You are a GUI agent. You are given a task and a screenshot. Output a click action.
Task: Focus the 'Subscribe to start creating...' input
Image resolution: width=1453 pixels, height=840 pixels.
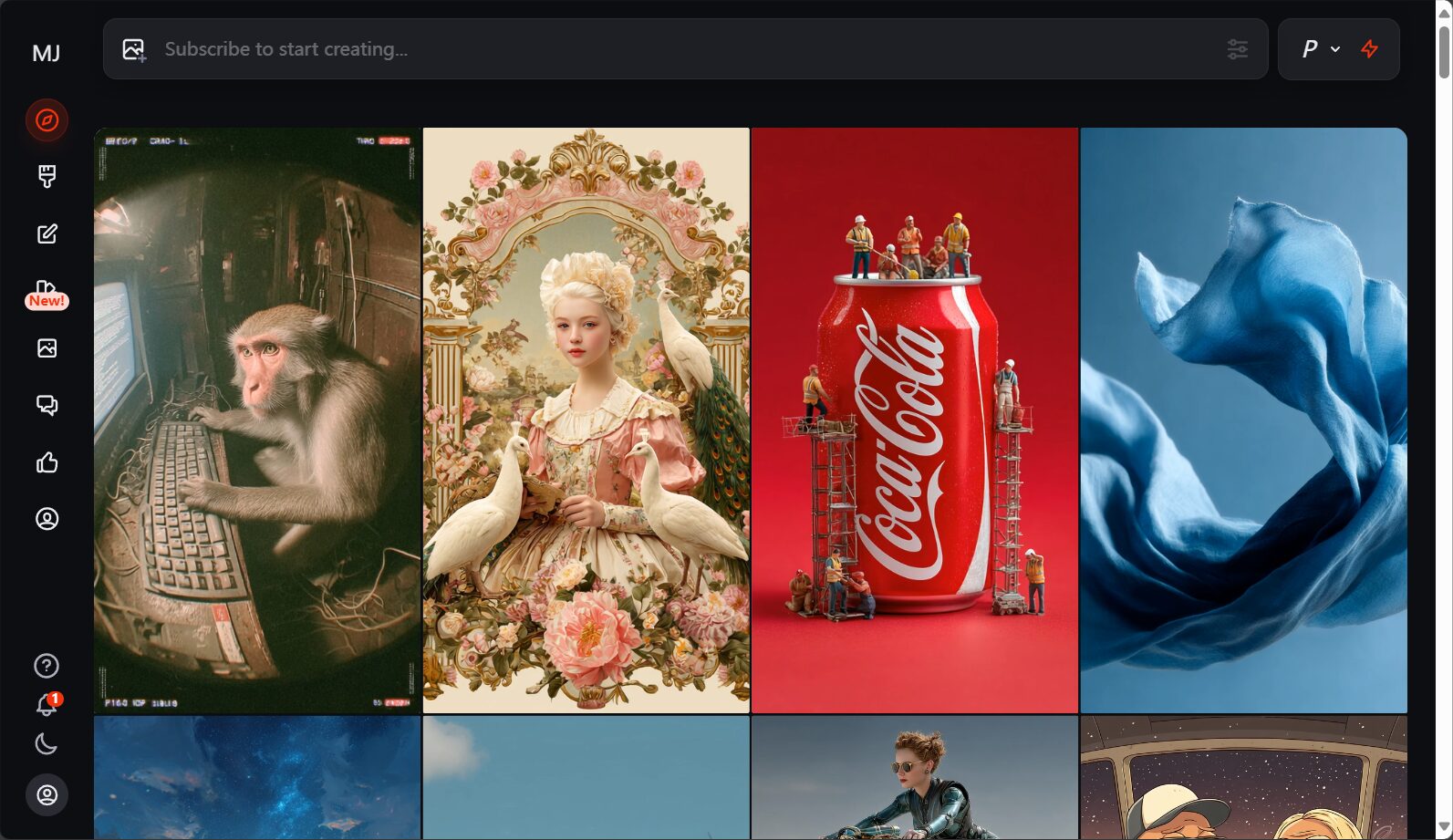pos(685,49)
